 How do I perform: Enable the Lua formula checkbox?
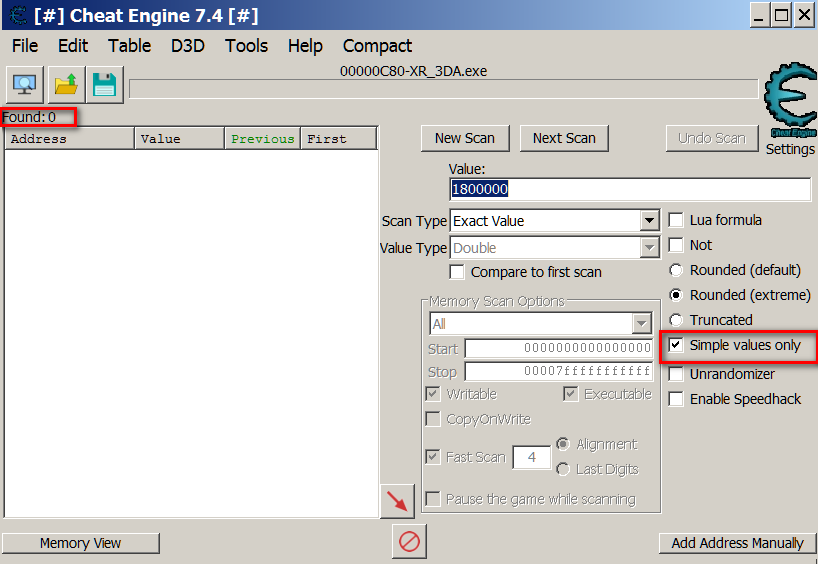coord(676,220)
